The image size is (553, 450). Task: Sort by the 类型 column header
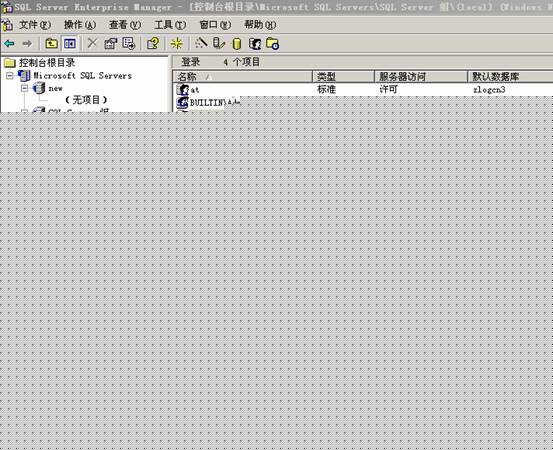(x=343, y=76)
